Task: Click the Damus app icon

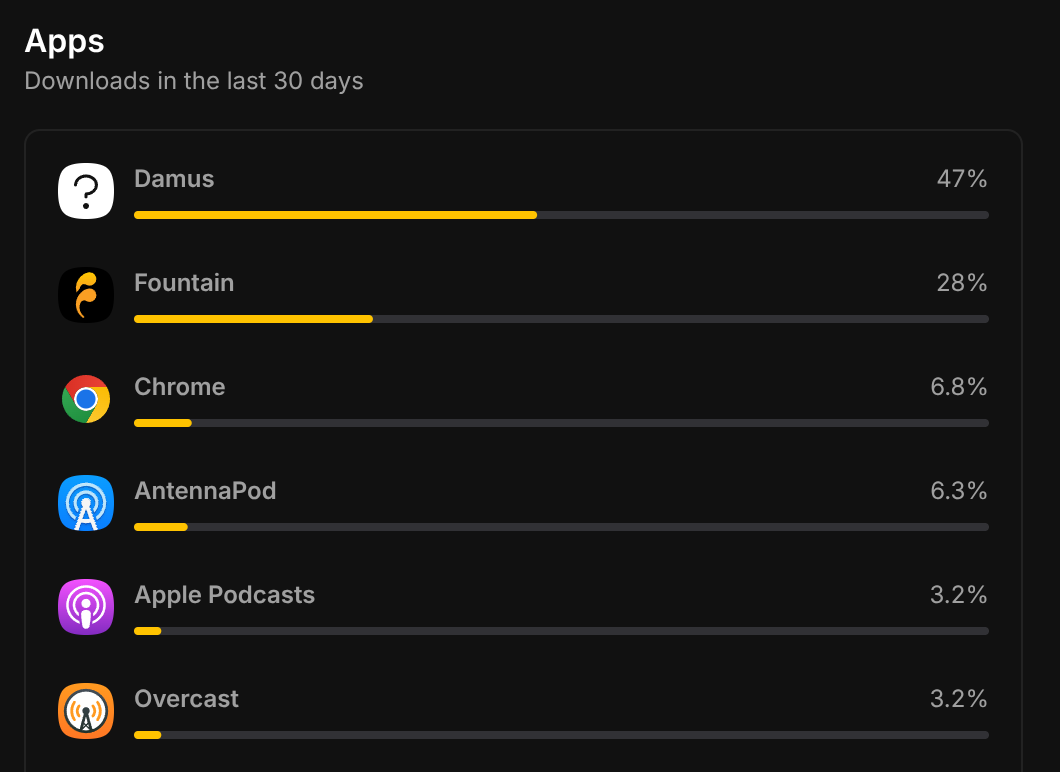Action: [86, 190]
